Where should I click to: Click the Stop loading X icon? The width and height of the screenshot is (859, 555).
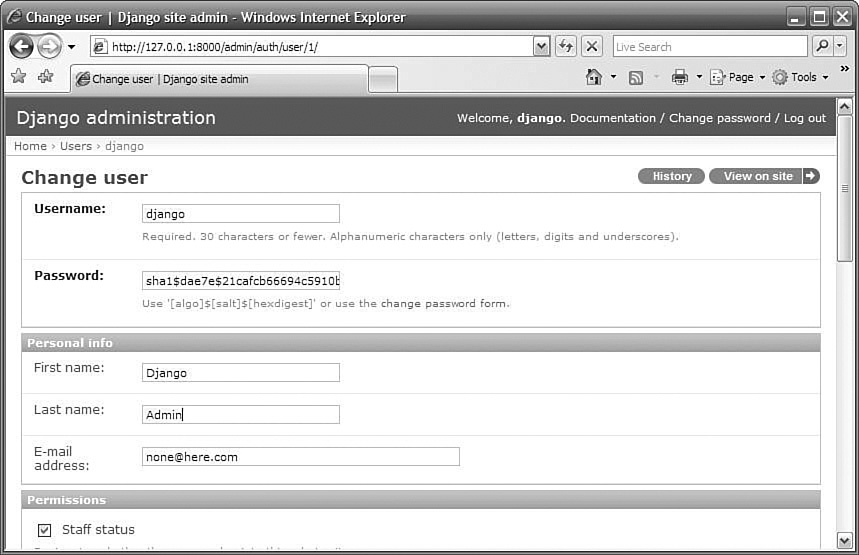[x=592, y=46]
